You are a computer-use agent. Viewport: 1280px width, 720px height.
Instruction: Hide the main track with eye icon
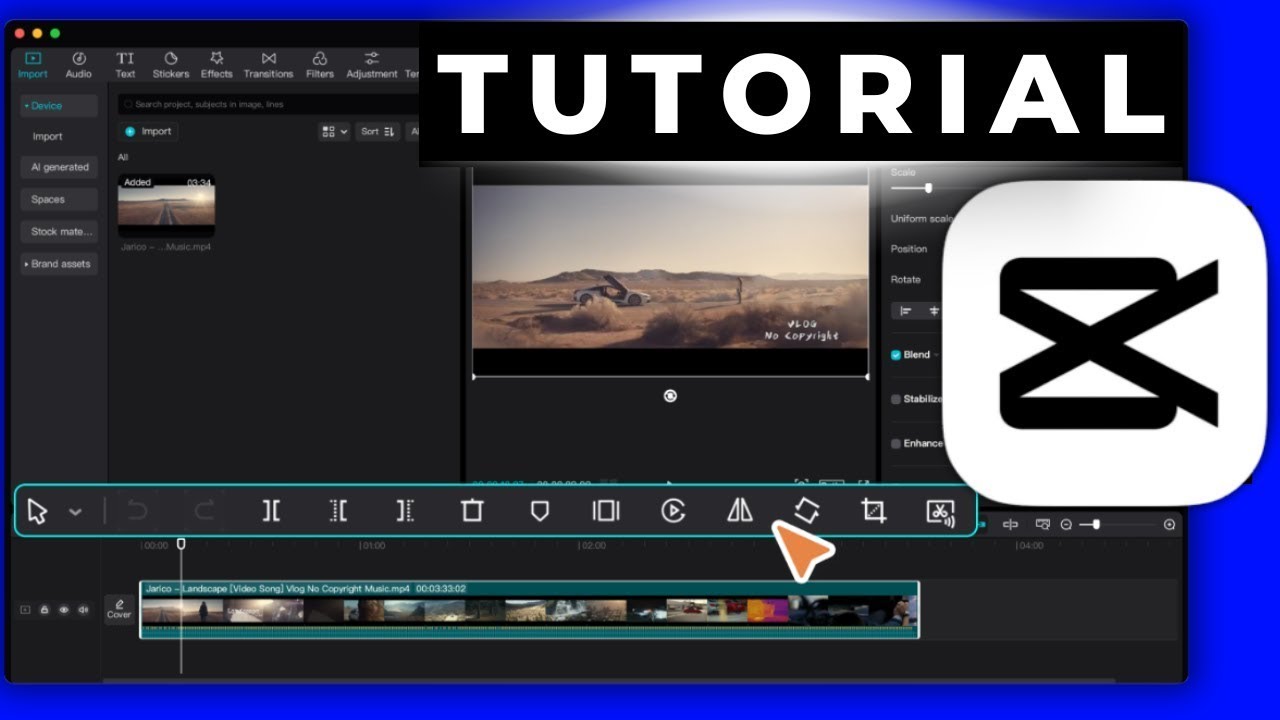point(64,609)
